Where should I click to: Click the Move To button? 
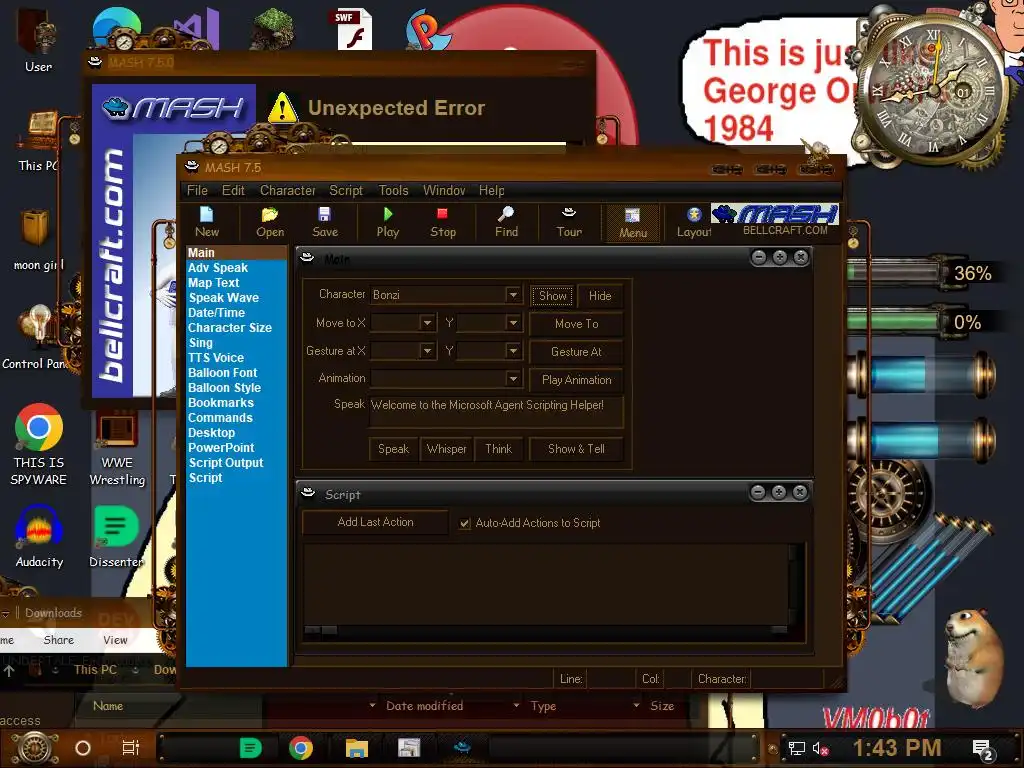tap(576, 324)
